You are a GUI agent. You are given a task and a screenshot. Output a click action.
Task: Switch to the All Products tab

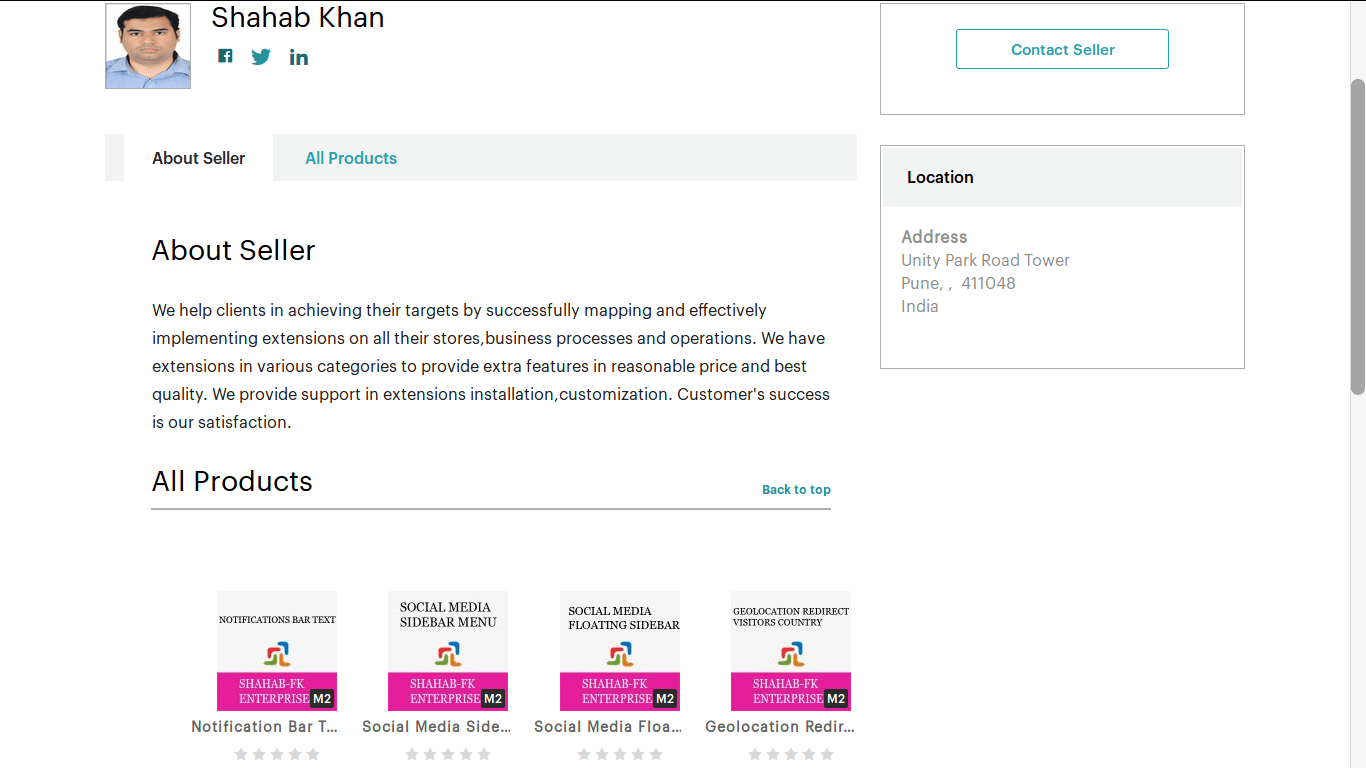click(351, 158)
